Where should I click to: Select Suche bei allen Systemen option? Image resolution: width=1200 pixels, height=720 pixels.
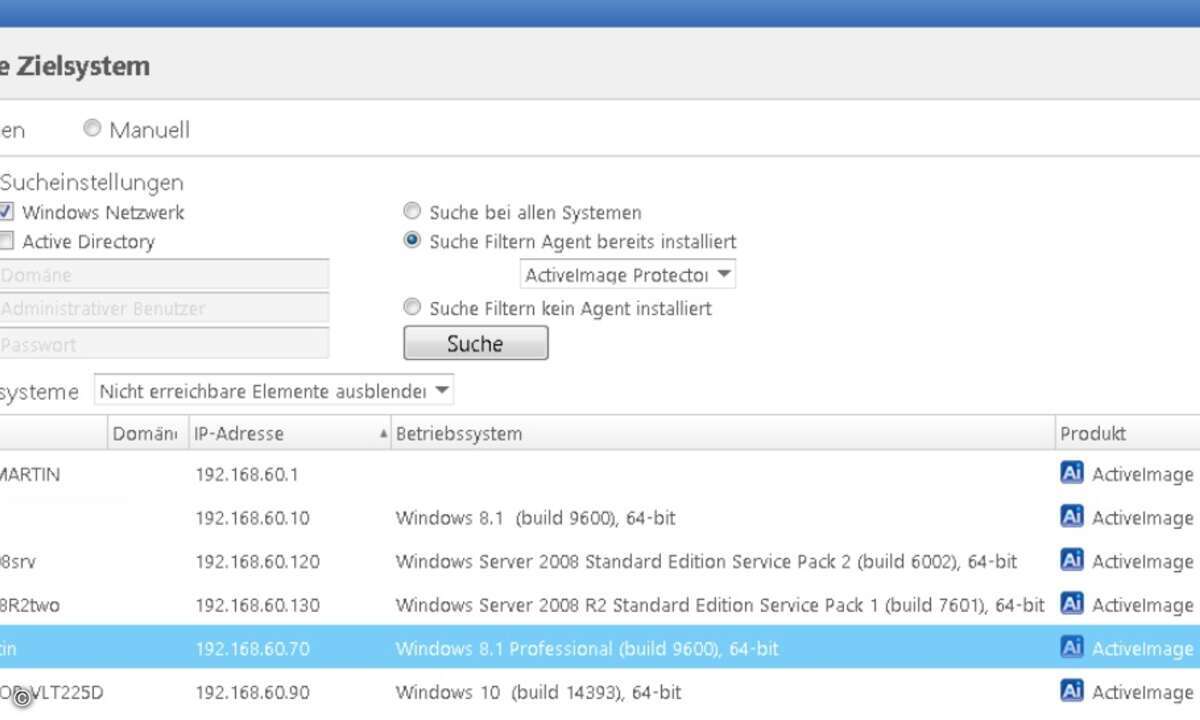[412, 211]
